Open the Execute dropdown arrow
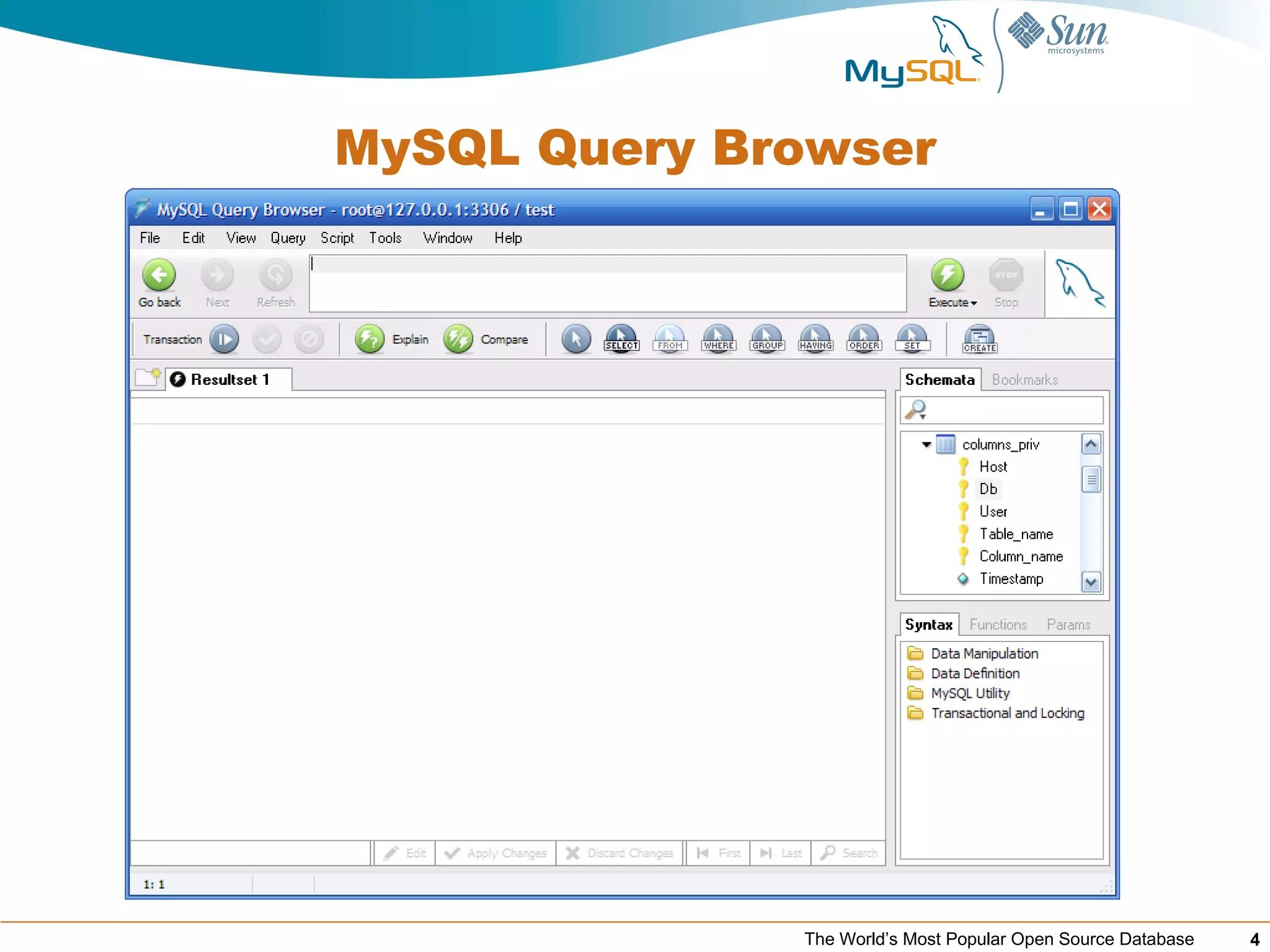This screenshot has height=952, width=1270. tap(974, 303)
